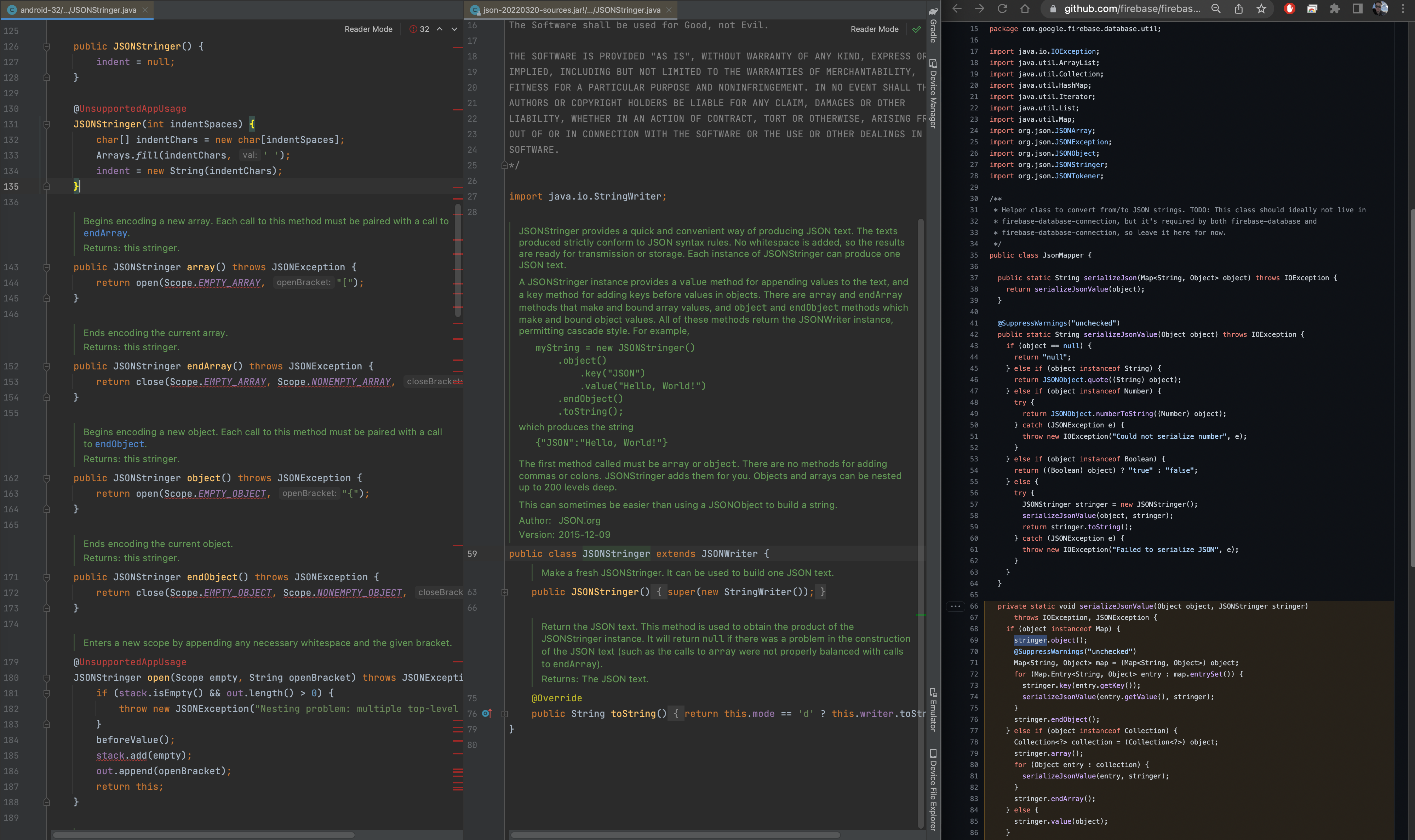This screenshot has width=1415, height=840.
Task: Open the Gradle tool window
Action: point(933,25)
